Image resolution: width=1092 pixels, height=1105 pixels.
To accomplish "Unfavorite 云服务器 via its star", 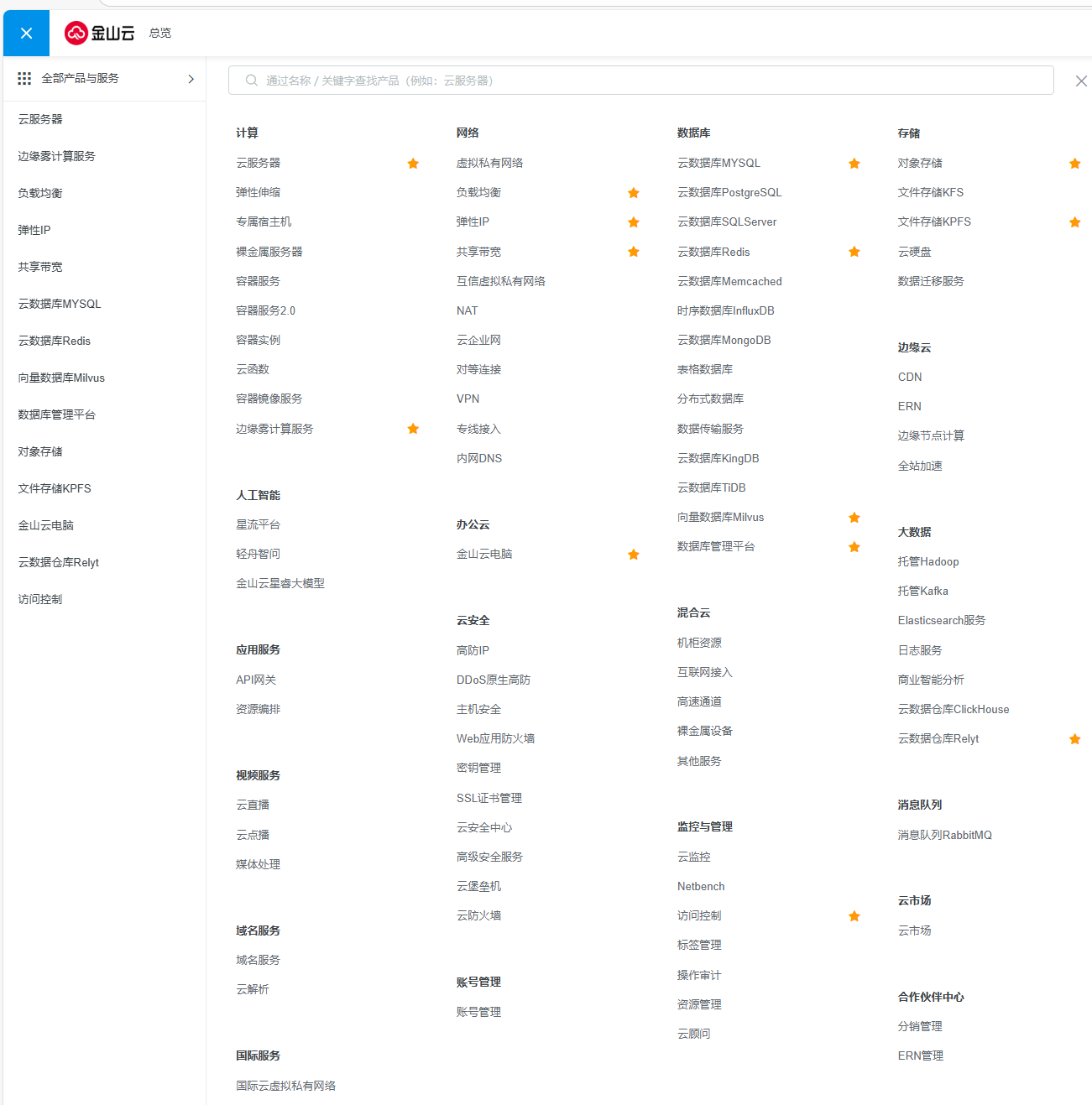I will [413, 164].
